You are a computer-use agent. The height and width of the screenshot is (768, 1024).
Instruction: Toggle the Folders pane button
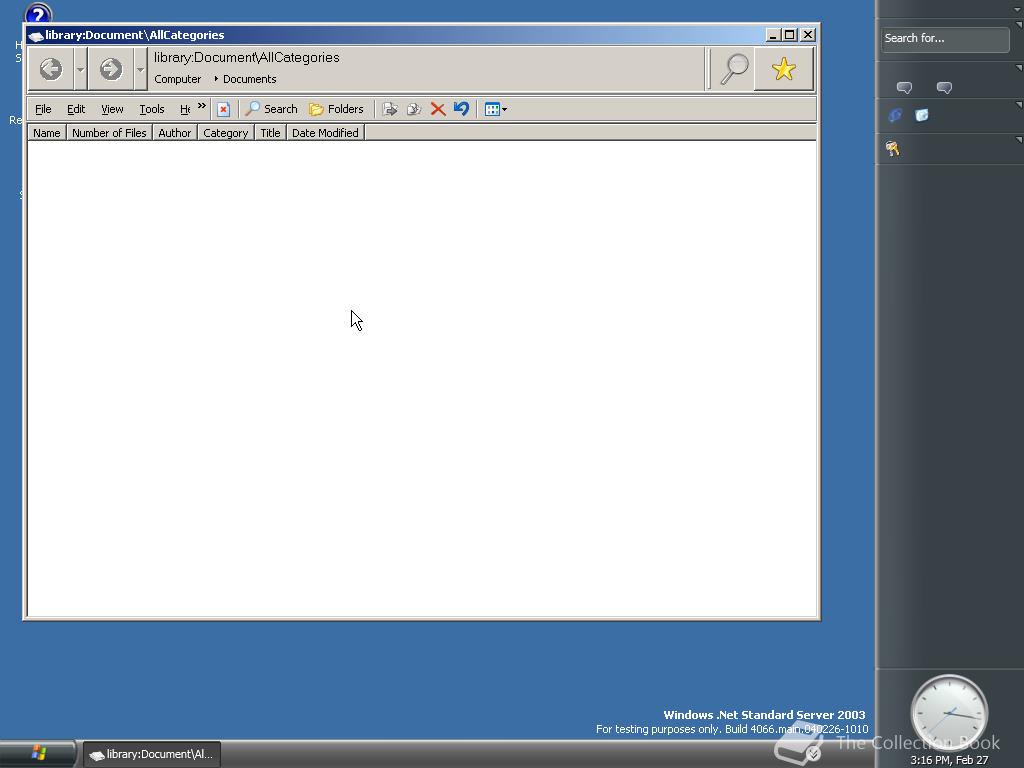336,109
